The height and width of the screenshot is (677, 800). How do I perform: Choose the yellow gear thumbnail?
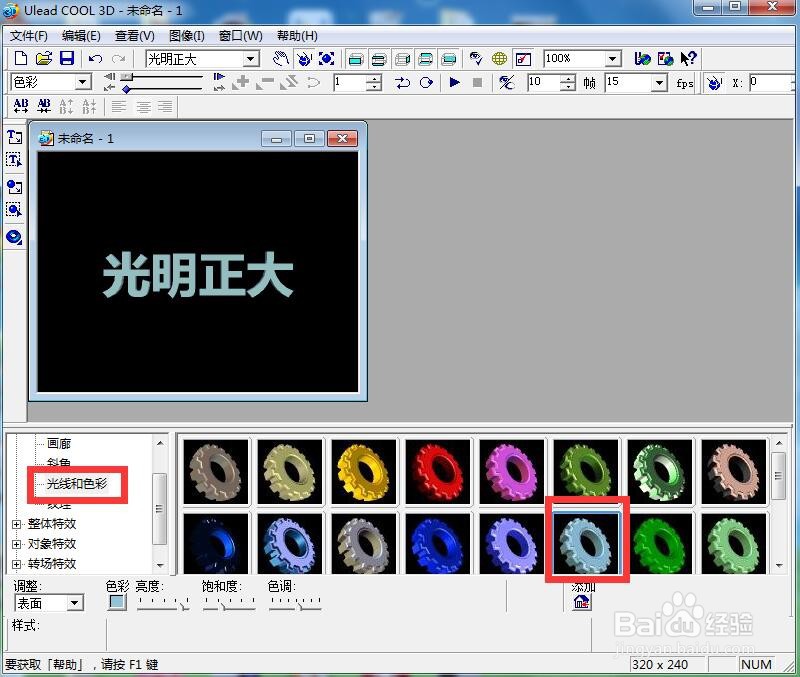[x=363, y=471]
